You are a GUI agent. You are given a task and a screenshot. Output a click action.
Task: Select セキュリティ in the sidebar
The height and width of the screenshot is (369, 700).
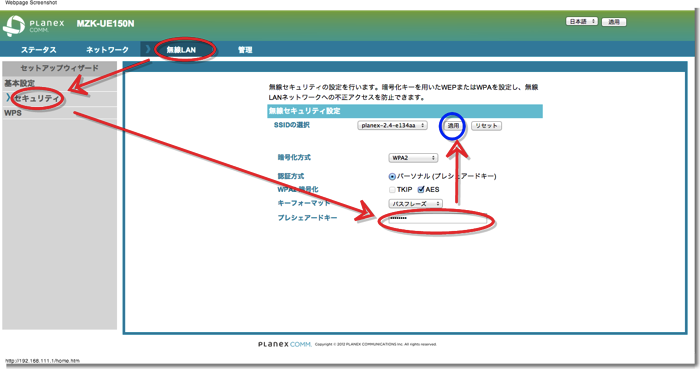click(x=37, y=98)
